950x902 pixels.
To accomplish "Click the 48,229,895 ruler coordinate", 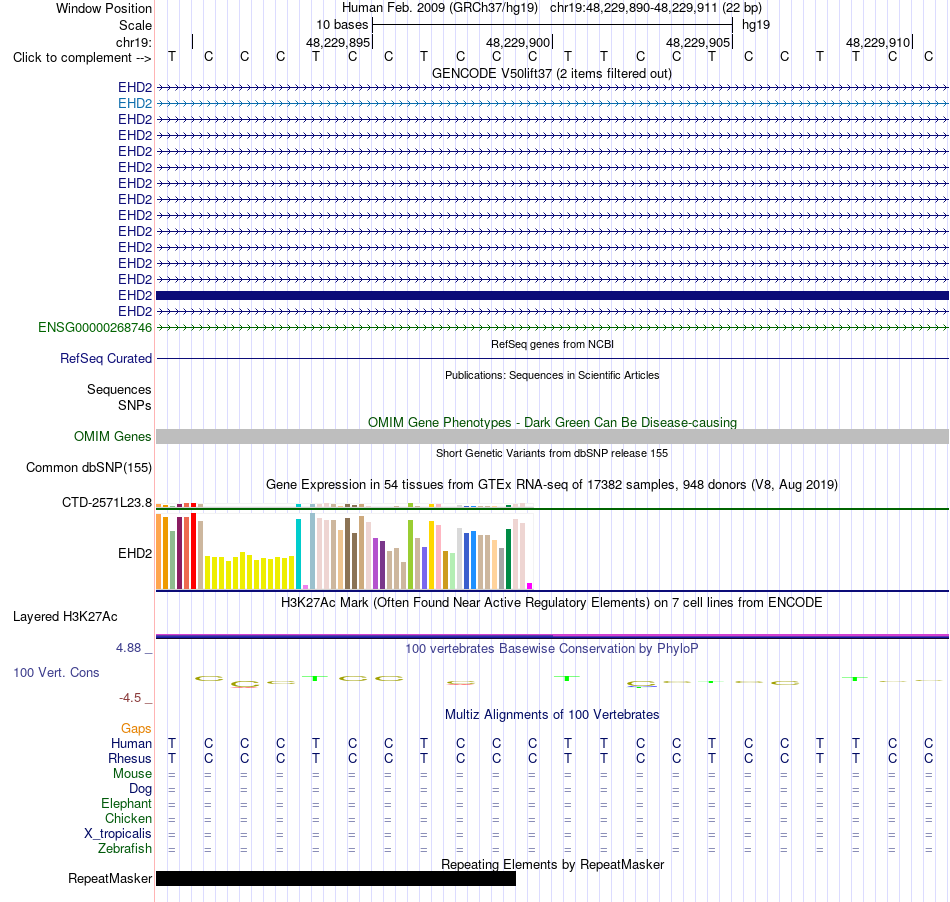I will tap(337, 42).
